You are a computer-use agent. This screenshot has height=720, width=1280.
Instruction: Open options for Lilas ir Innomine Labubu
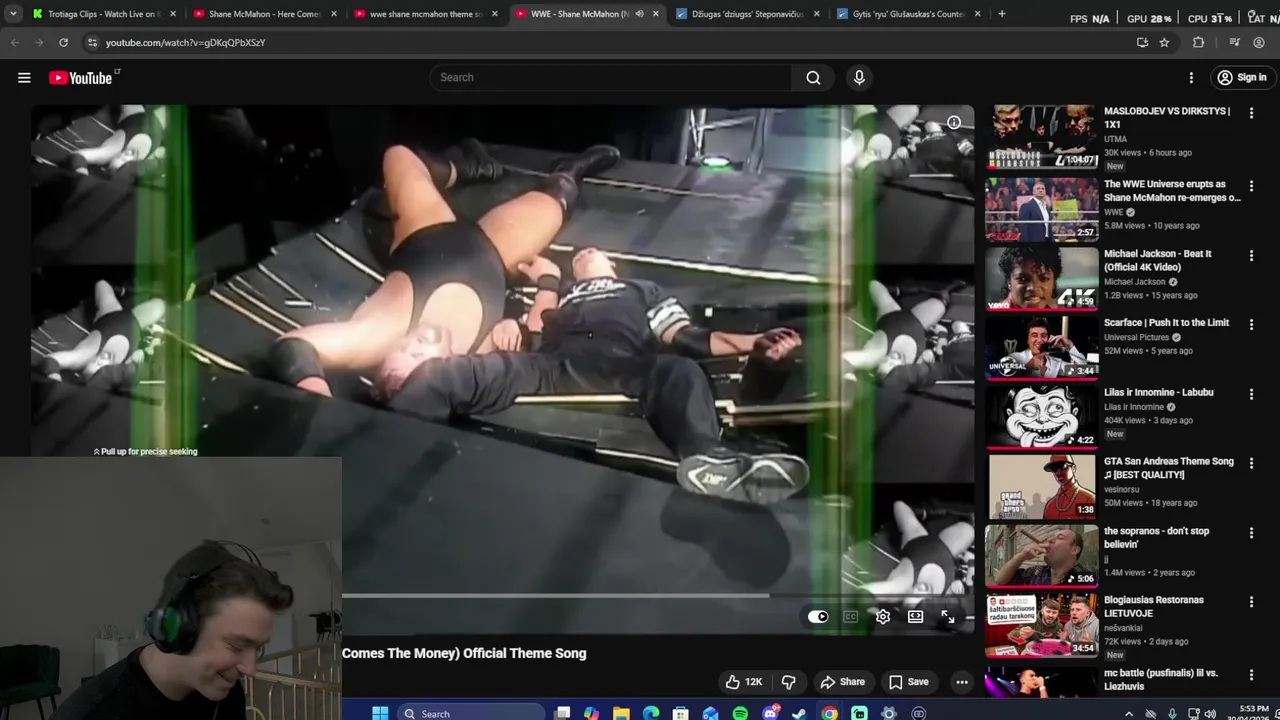[x=1251, y=394]
